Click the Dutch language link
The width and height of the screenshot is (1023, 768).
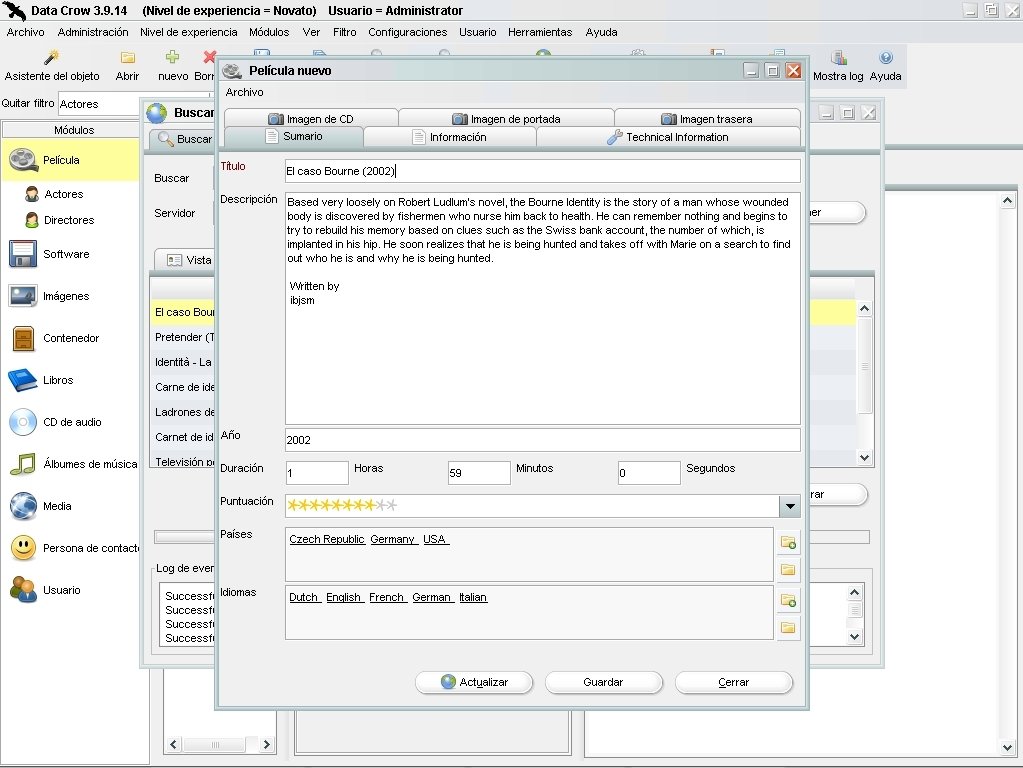coord(305,597)
